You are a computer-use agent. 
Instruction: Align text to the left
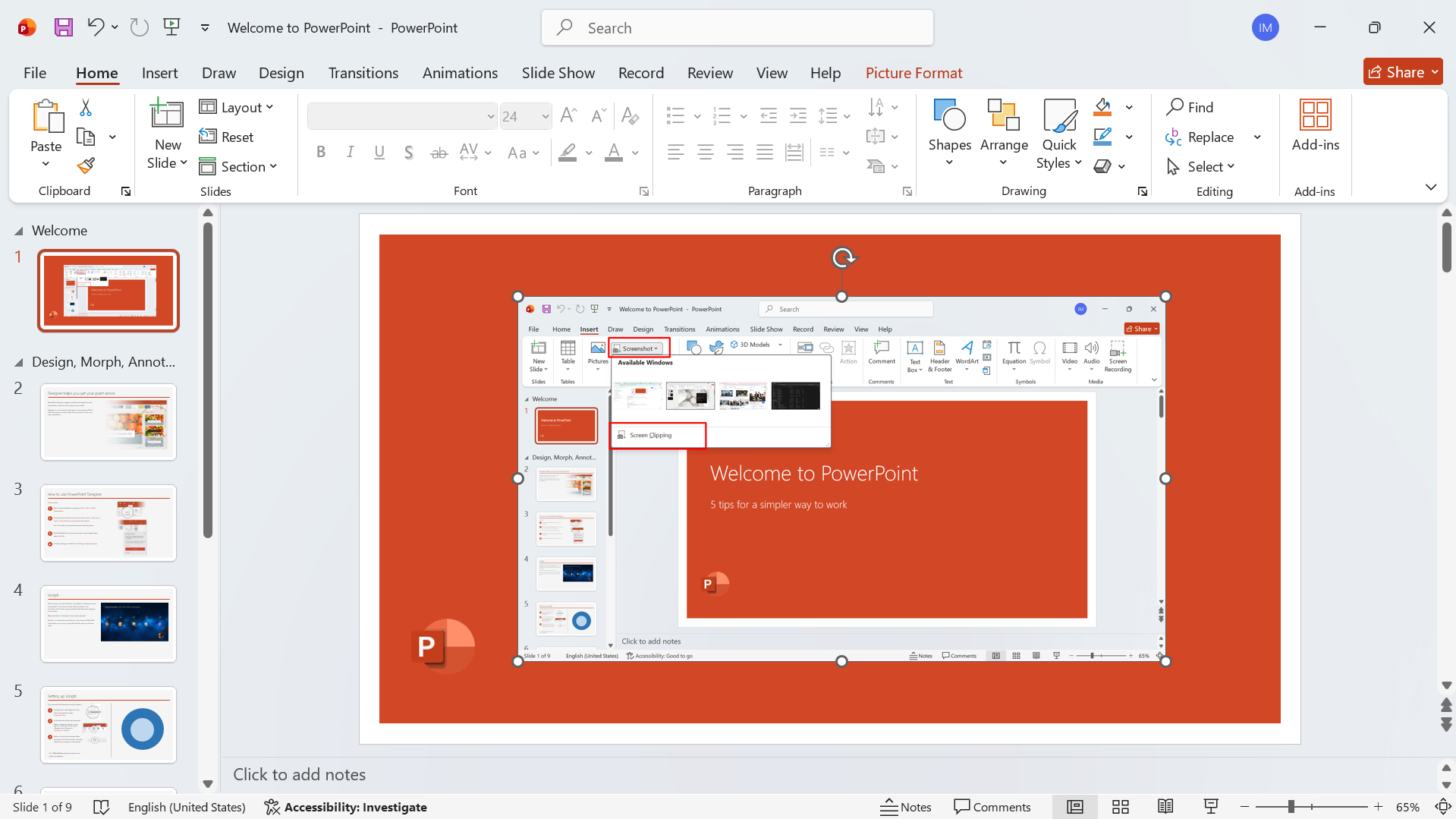pos(676,153)
